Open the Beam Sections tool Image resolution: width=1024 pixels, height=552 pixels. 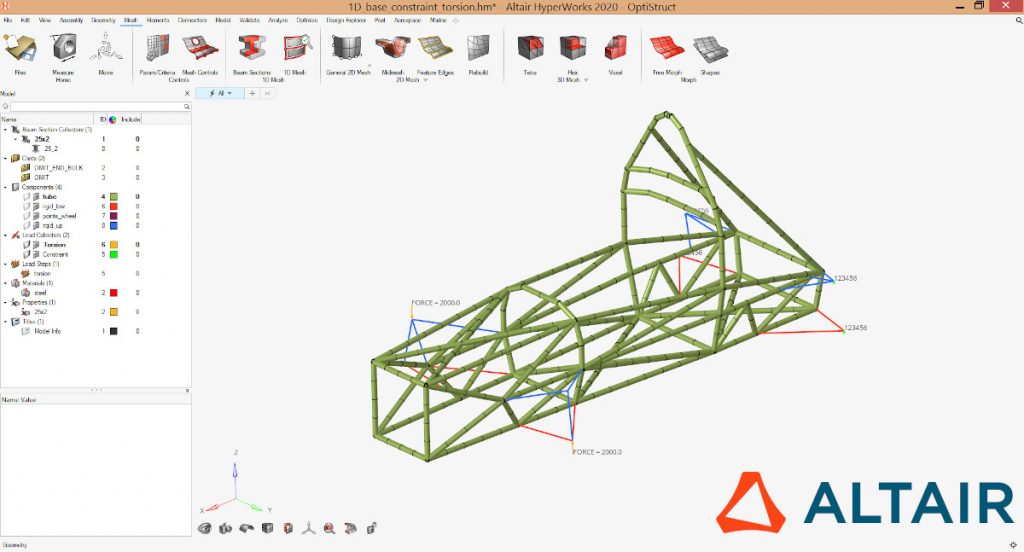coord(252,51)
